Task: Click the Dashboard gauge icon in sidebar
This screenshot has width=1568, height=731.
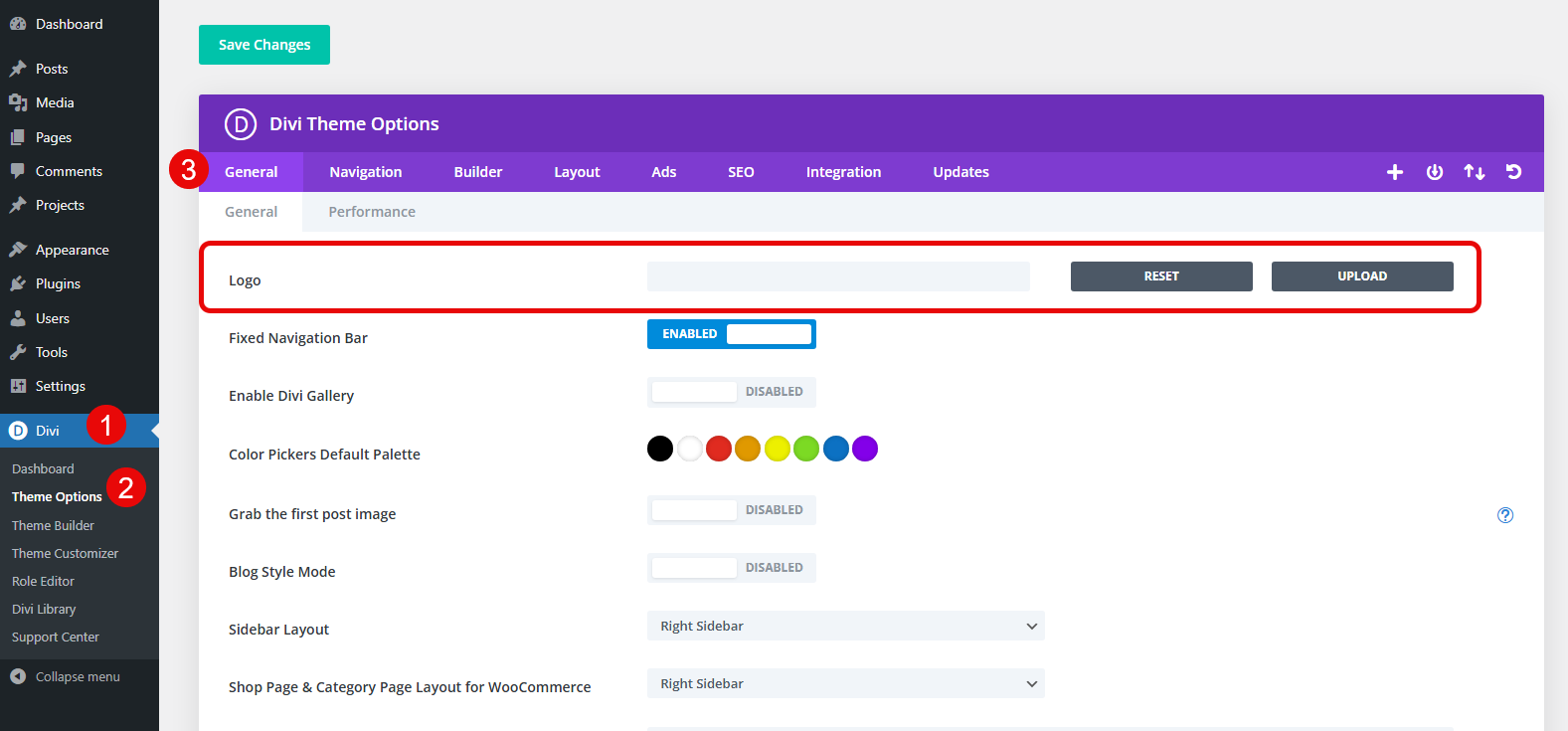Action: pyautogui.click(x=18, y=24)
